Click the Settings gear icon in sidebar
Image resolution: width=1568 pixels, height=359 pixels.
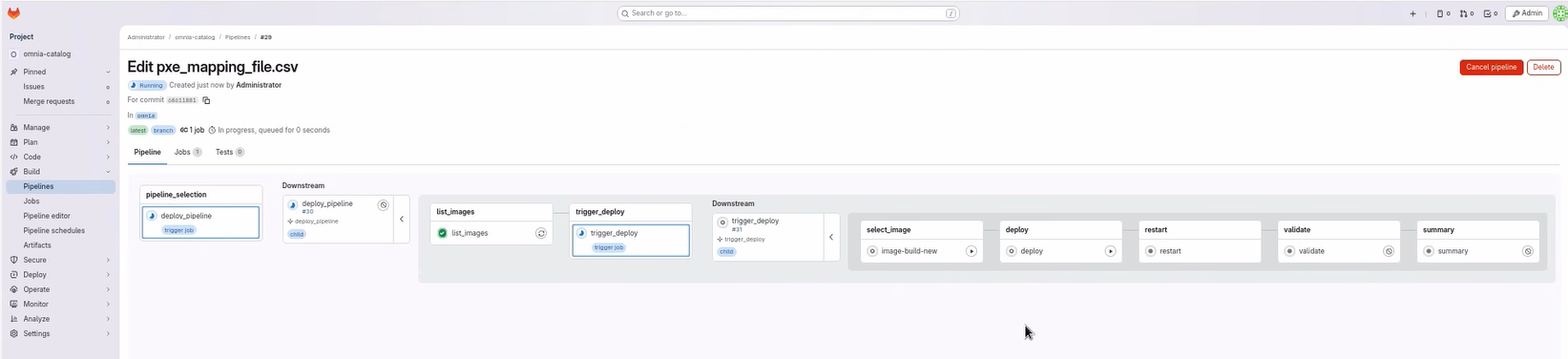(13, 333)
